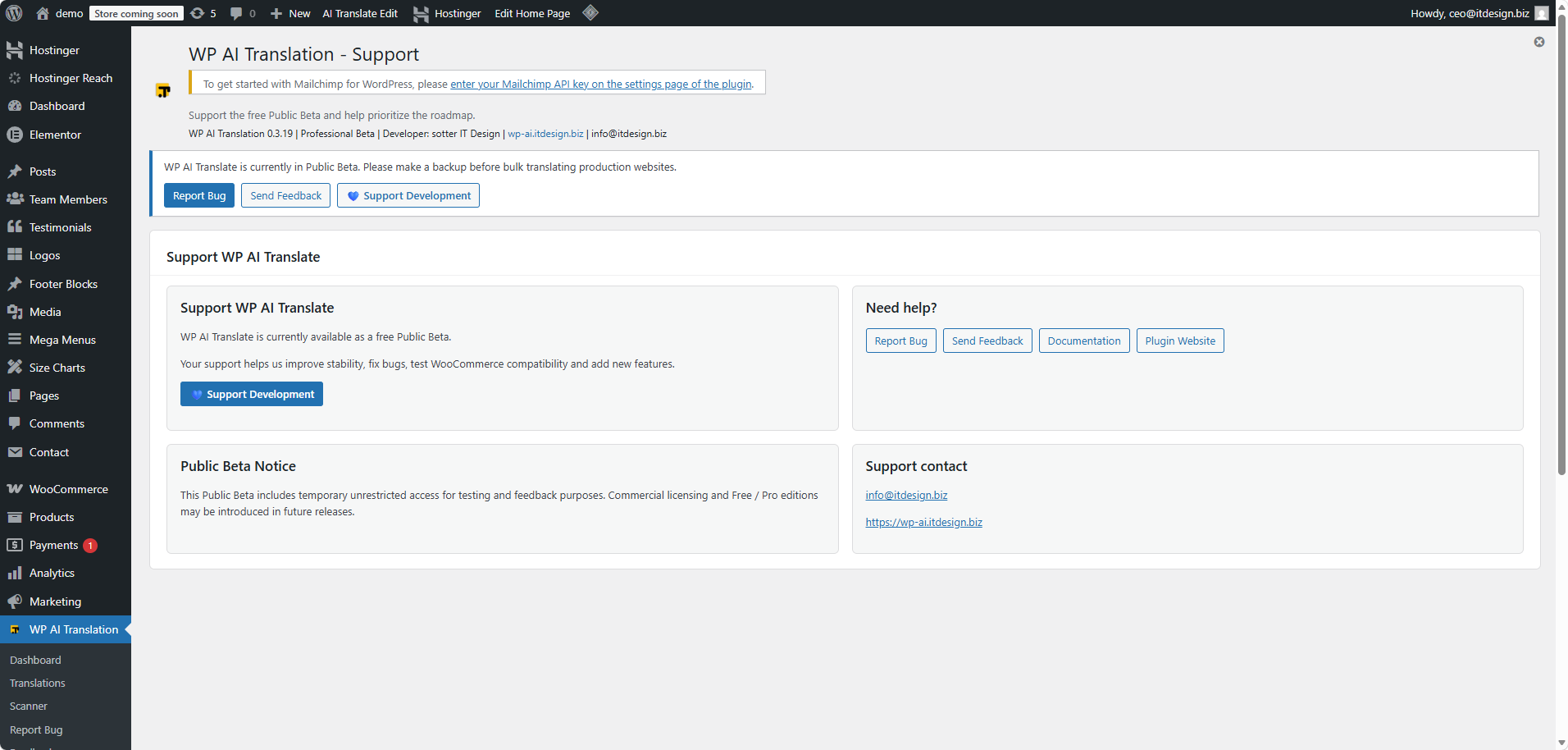Click Report Bug in the beta notice

pyautogui.click(x=199, y=195)
